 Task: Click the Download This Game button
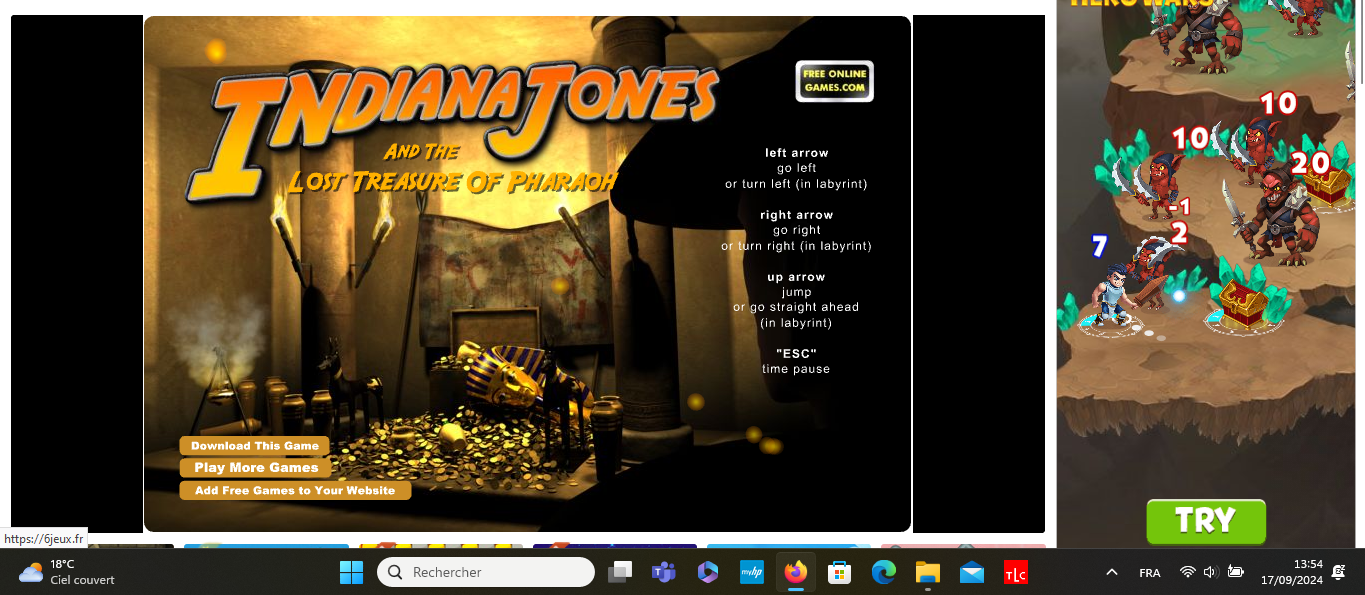[255, 446]
